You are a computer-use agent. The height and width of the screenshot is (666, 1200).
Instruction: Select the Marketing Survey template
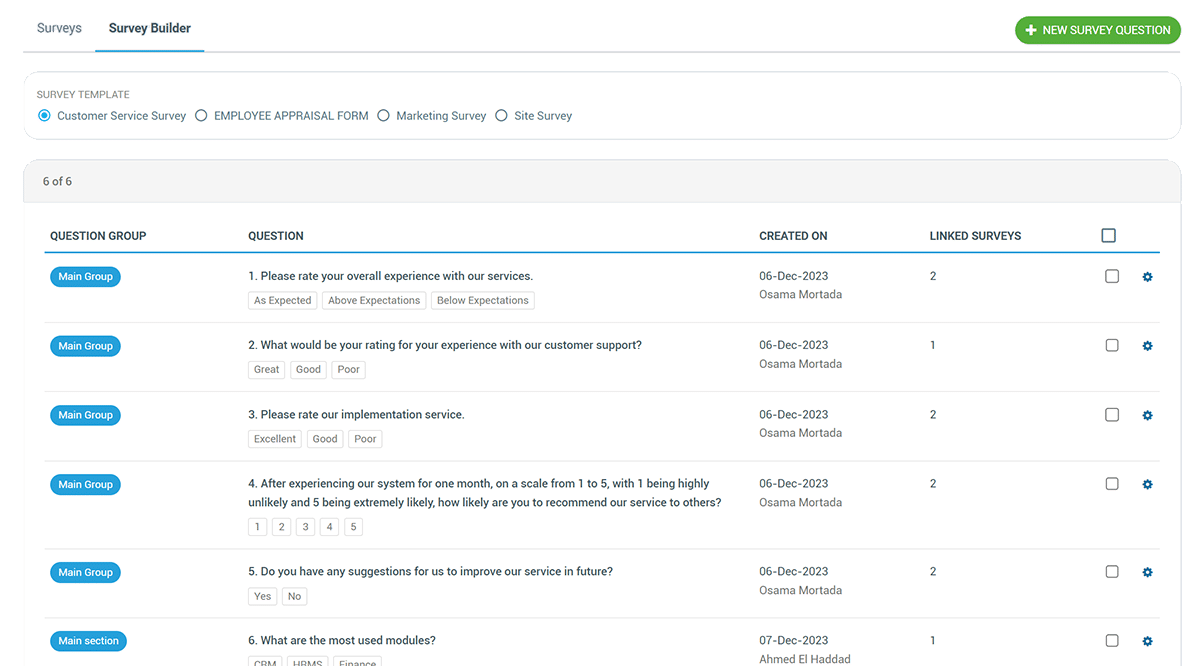[383, 115]
